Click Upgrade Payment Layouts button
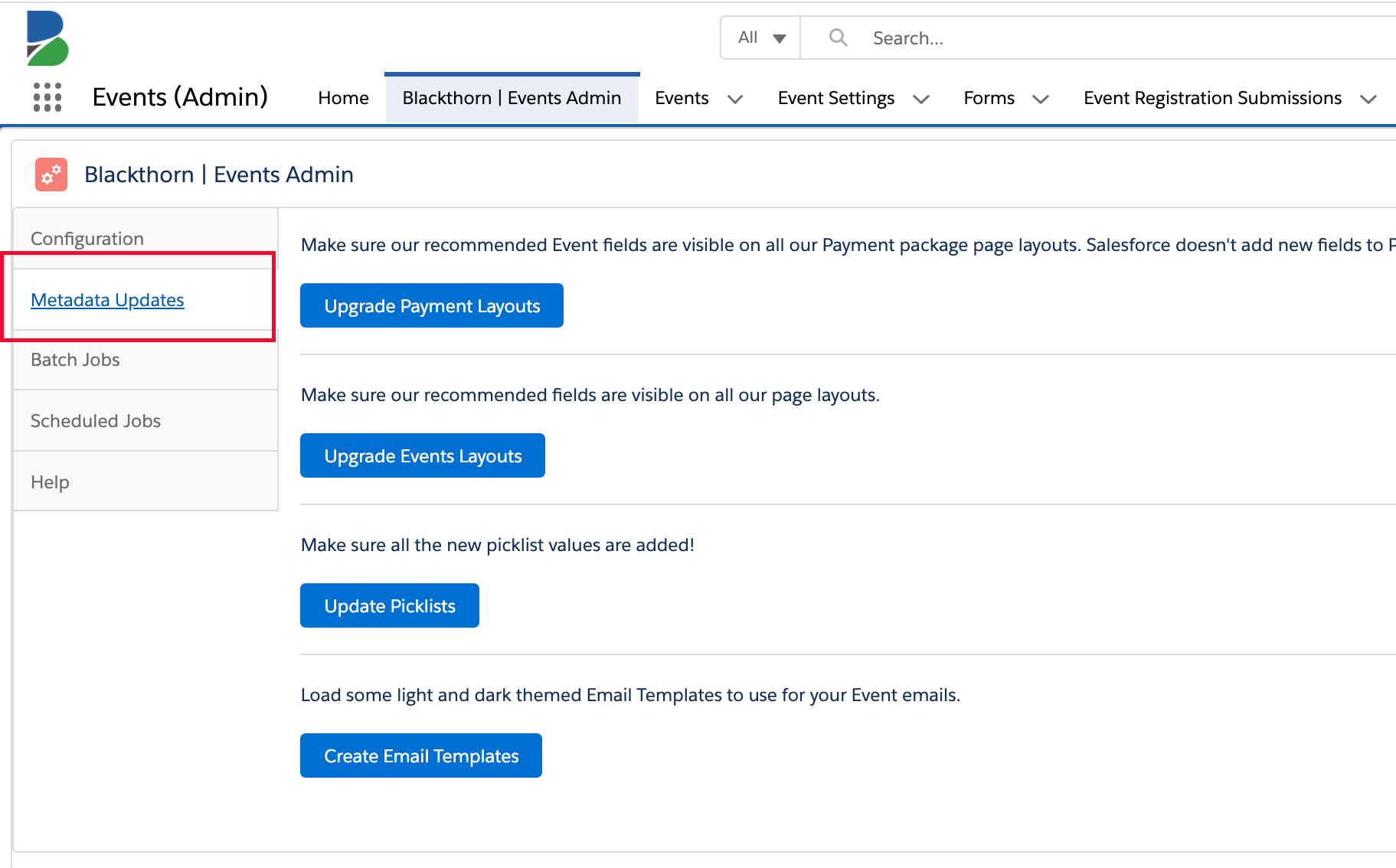Screen dimensions: 1396x868 (432, 305)
